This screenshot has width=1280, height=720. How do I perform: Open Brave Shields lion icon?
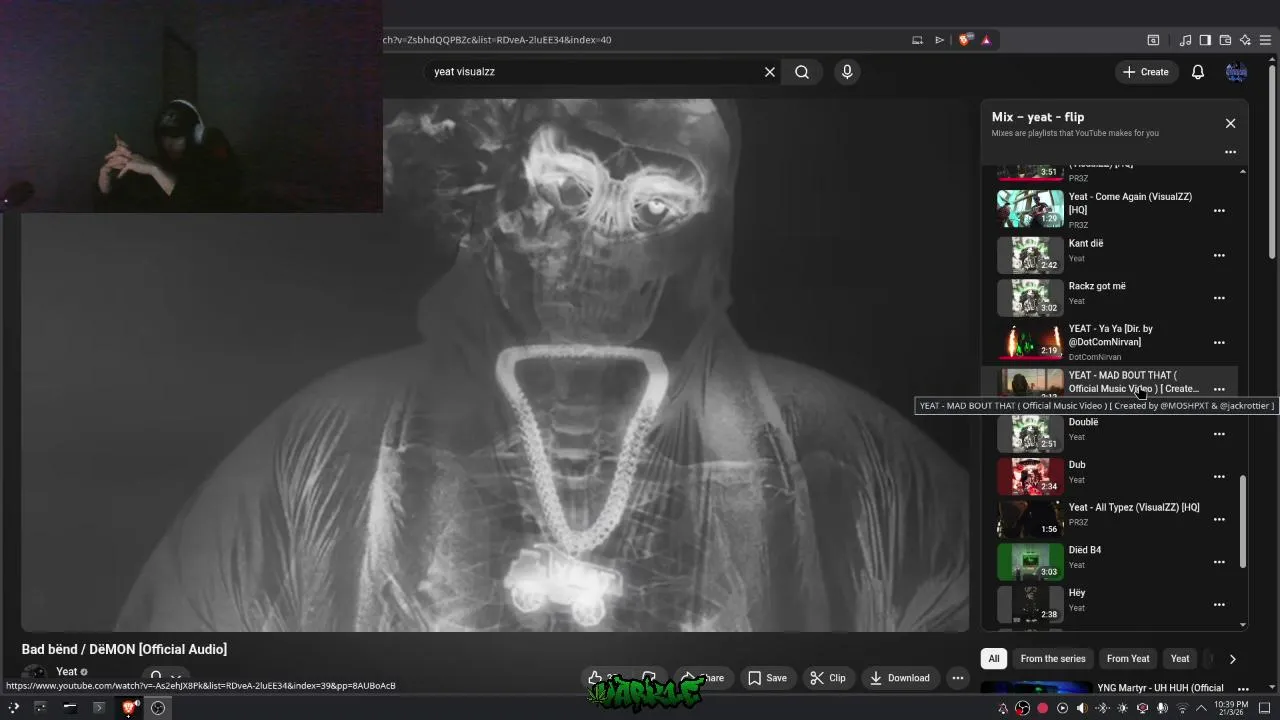964,40
